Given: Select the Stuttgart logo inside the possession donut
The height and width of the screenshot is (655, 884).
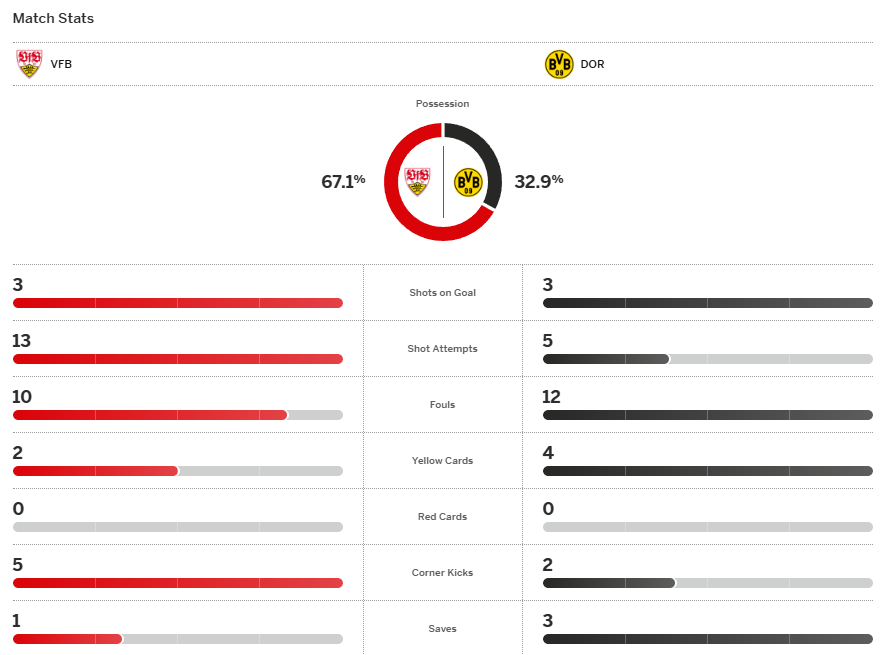Looking at the screenshot, I should (417, 181).
